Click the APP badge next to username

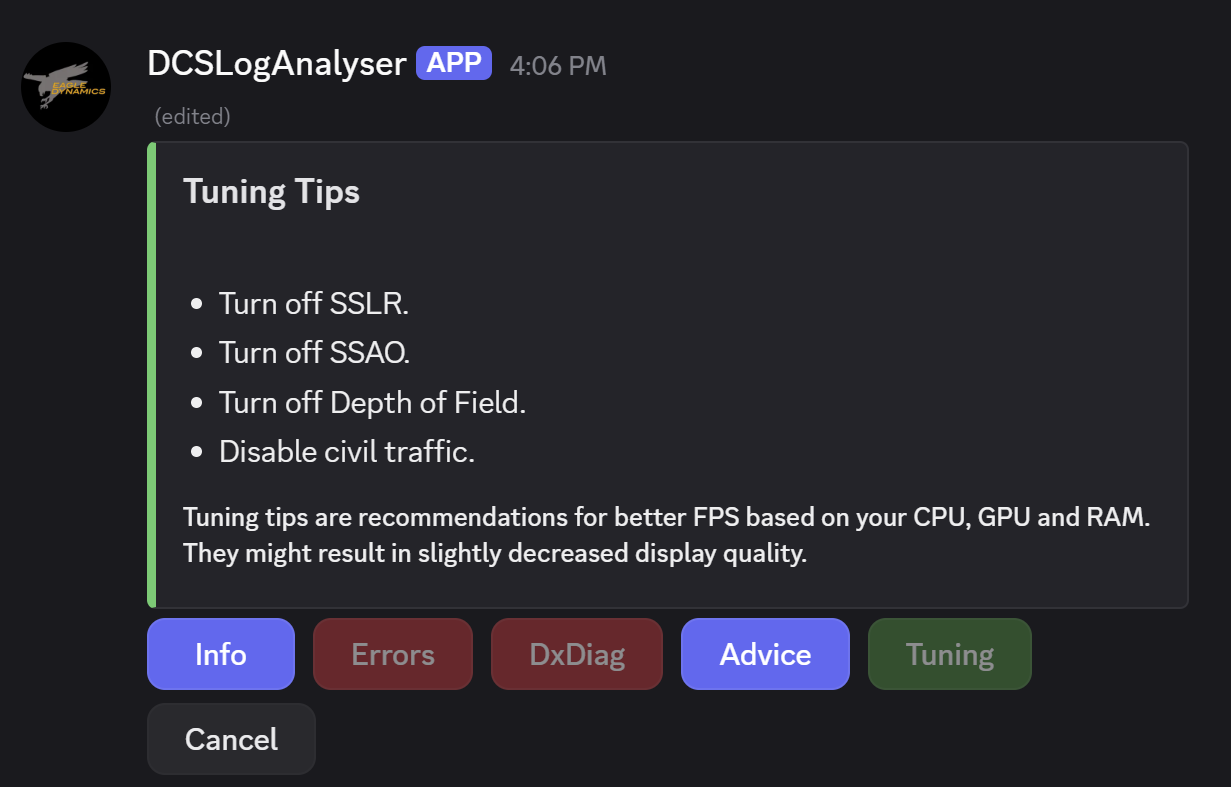(x=454, y=63)
